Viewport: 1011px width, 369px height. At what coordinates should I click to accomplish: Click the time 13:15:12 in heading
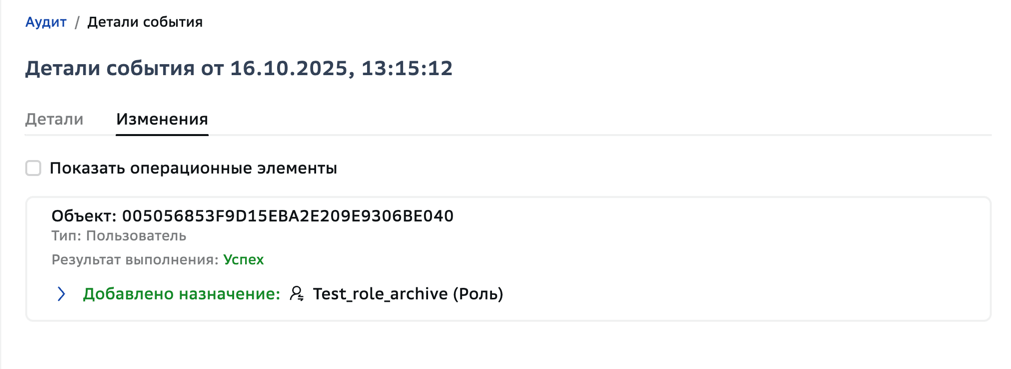pos(407,68)
